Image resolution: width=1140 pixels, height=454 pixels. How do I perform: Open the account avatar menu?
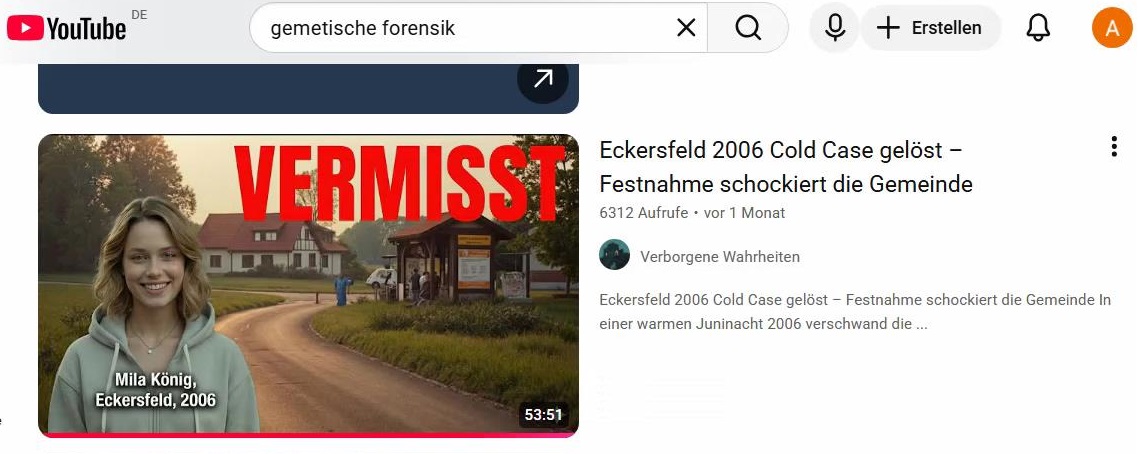(x=1112, y=28)
